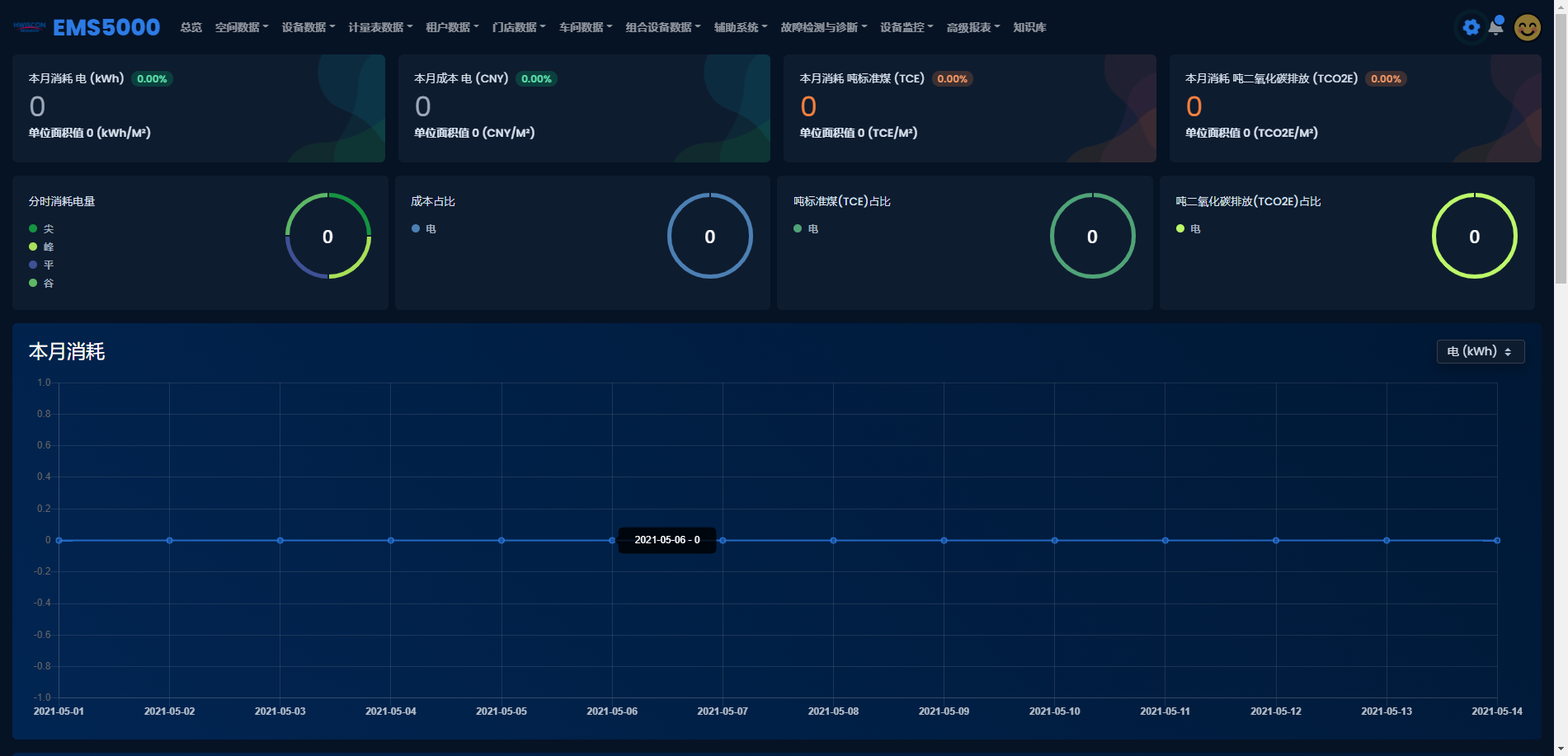Click the EMS5000 logo
Image resolution: width=1568 pixels, height=756 pixels.
click(x=30, y=27)
